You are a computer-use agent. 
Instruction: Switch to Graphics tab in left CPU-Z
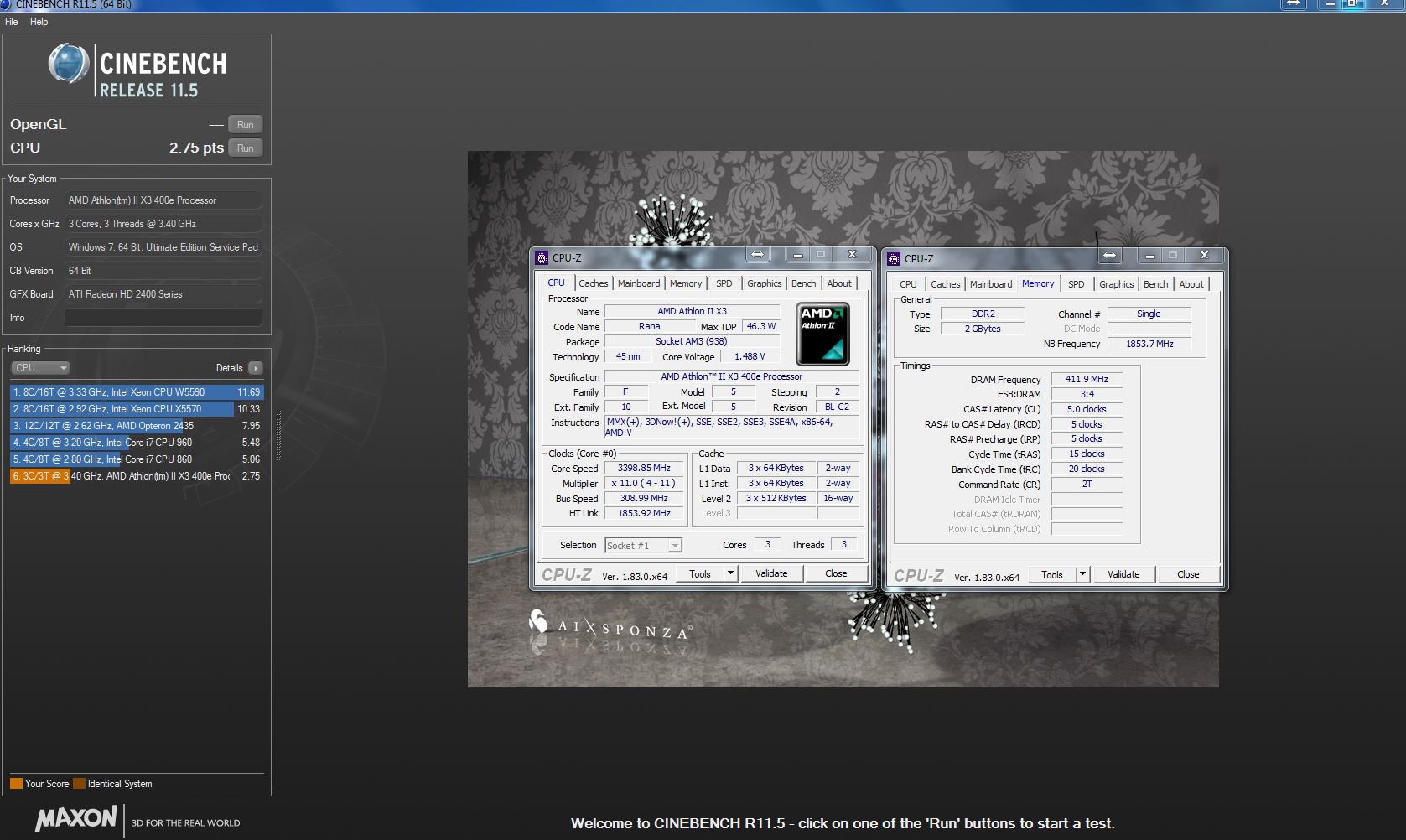click(765, 283)
